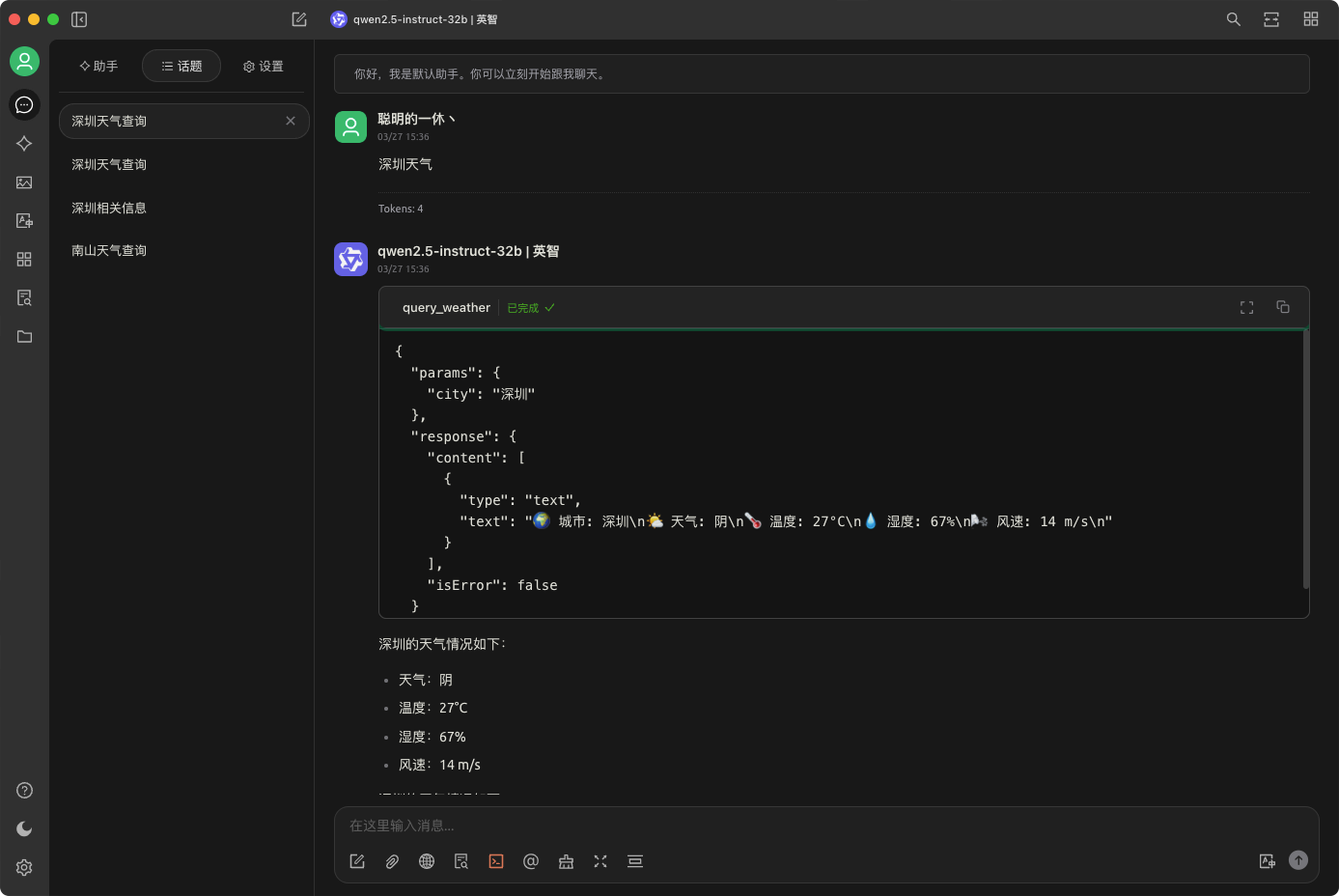Click the 天气: 阴 bullet line
The image size is (1339, 896).
[426, 681]
